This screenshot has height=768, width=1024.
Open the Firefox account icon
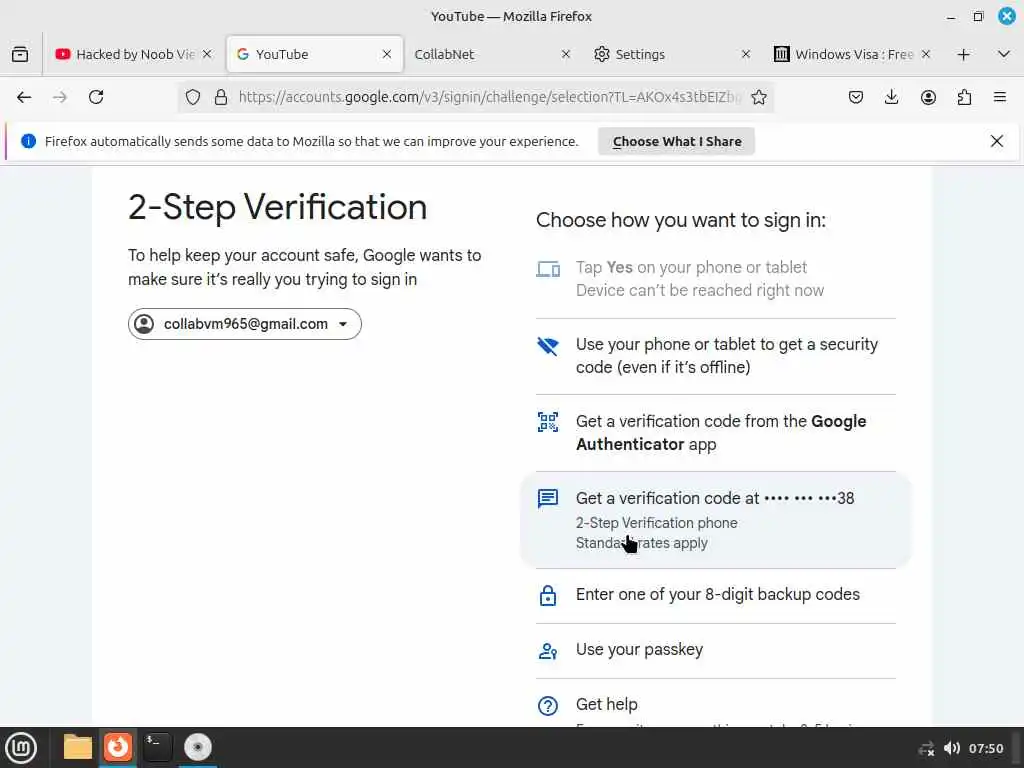point(928,97)
